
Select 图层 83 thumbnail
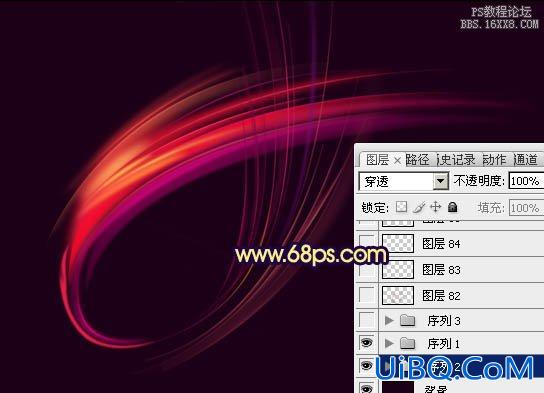click(398, 269)
